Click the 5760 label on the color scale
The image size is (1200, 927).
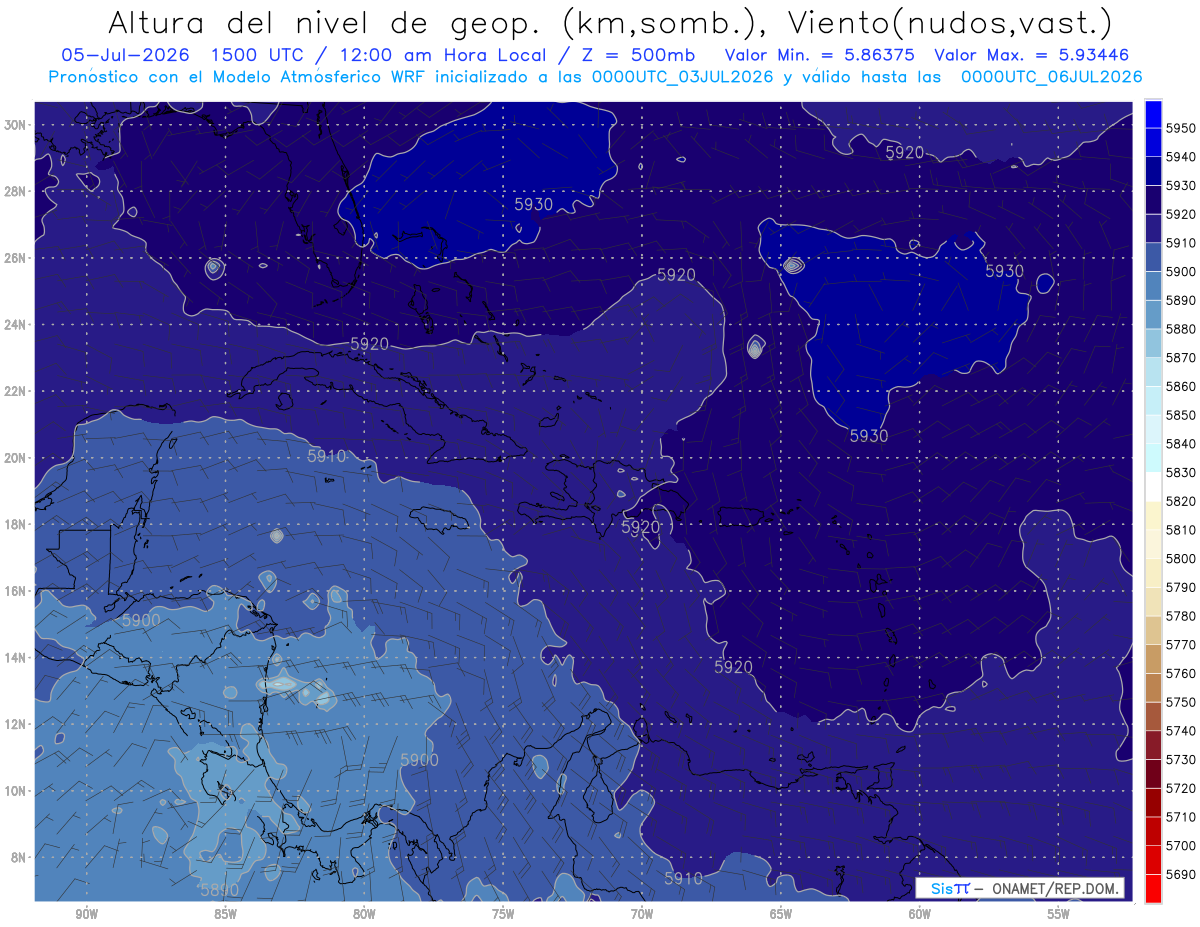point(1181,673)
